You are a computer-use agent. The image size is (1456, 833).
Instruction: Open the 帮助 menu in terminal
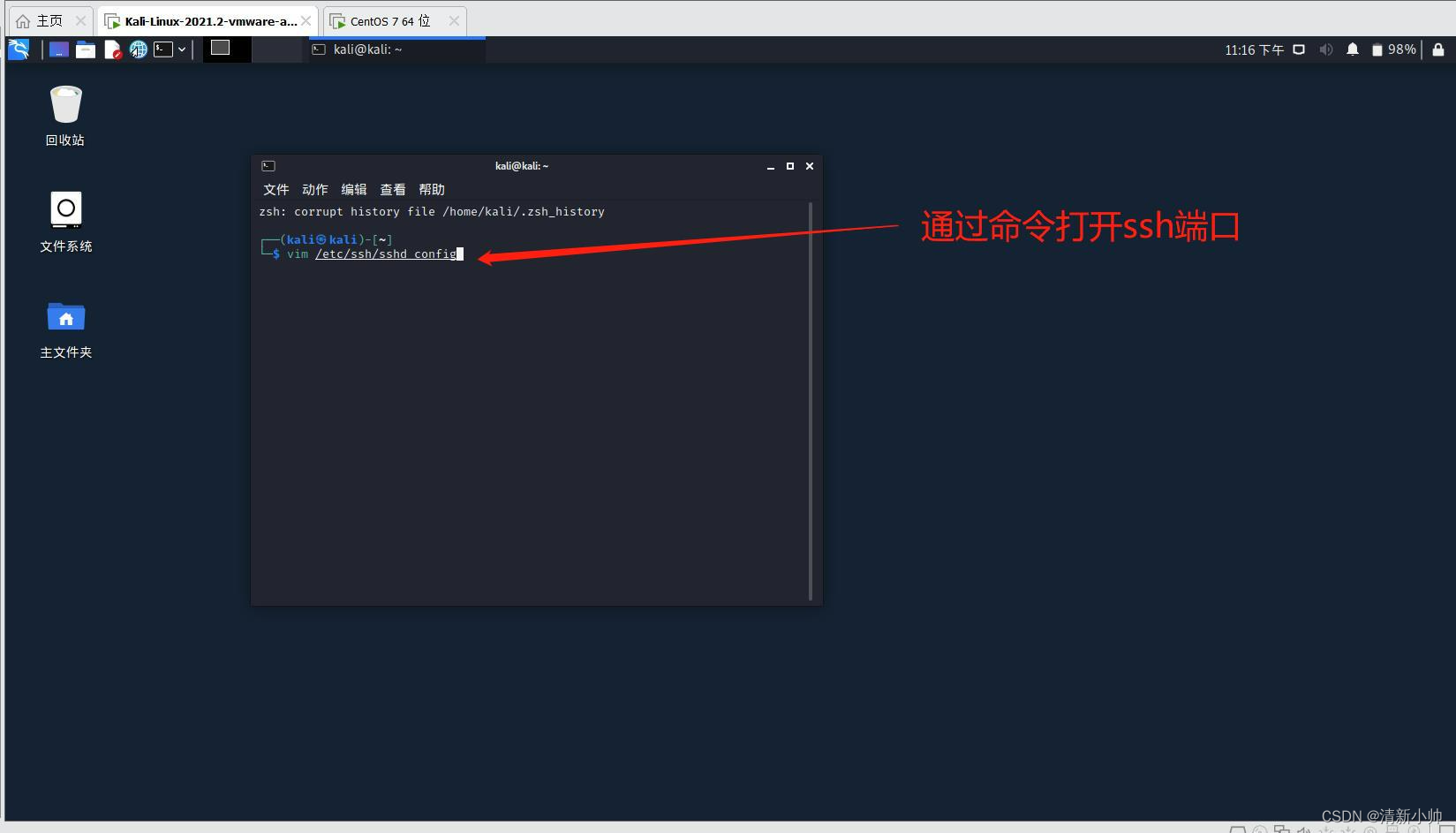[x=432, y=190]
